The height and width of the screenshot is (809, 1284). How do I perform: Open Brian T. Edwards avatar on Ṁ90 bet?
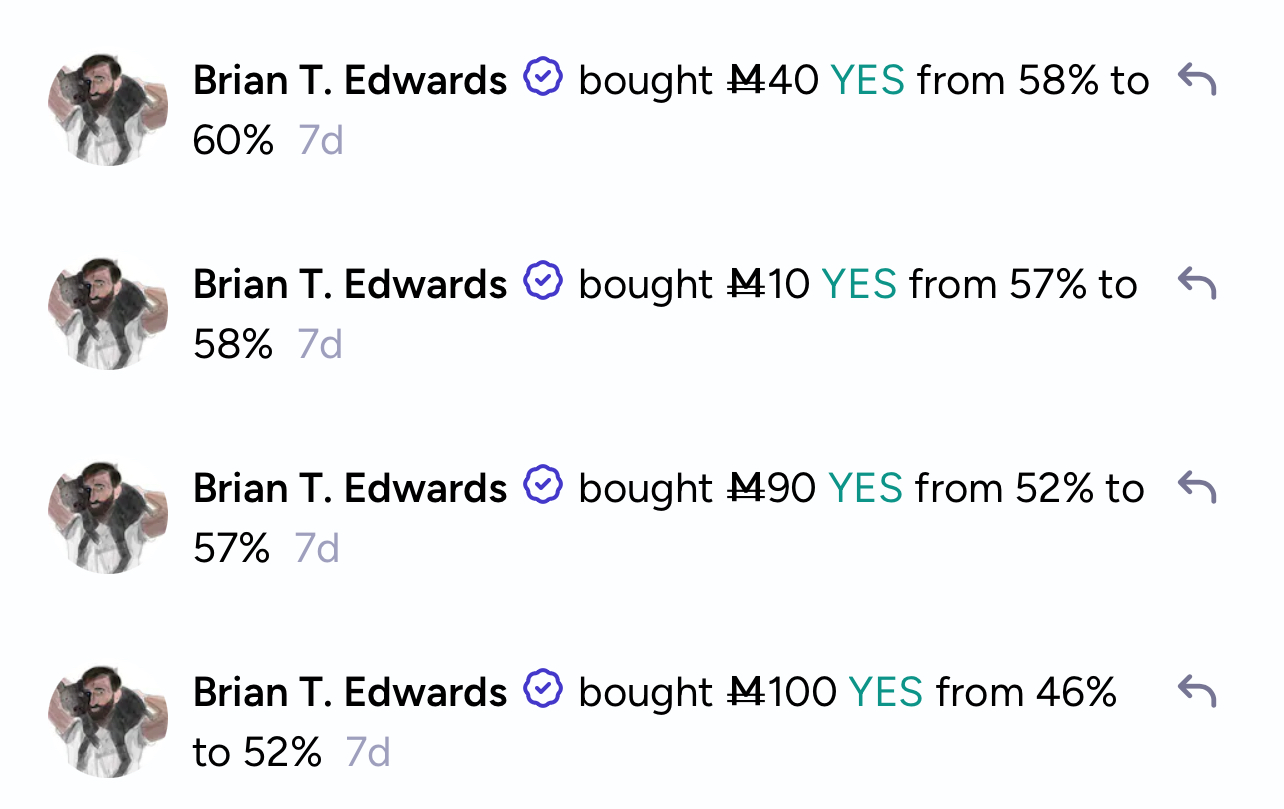[x=107, y=516]
